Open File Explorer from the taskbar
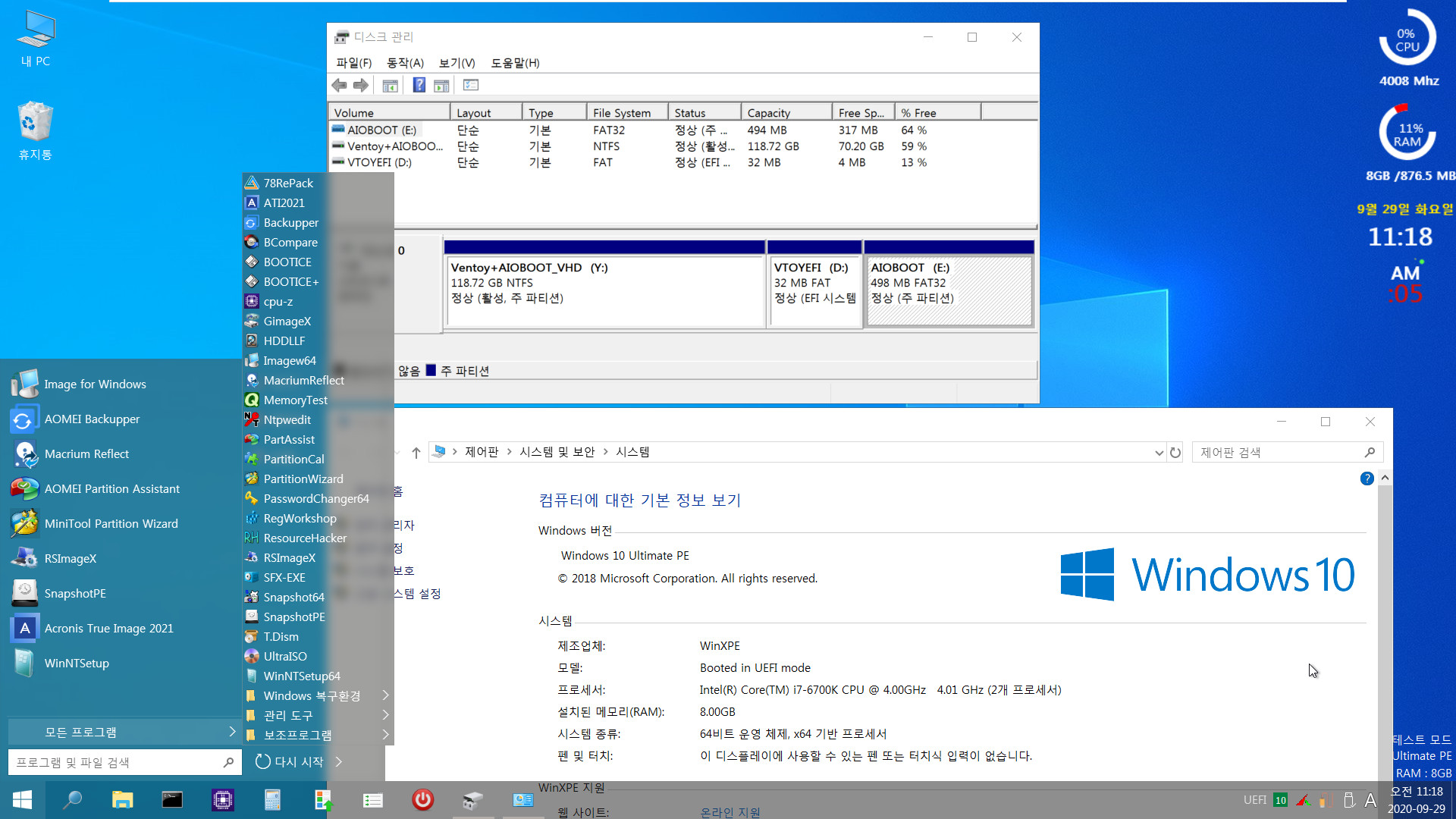1456x819 pixels. 122,799
